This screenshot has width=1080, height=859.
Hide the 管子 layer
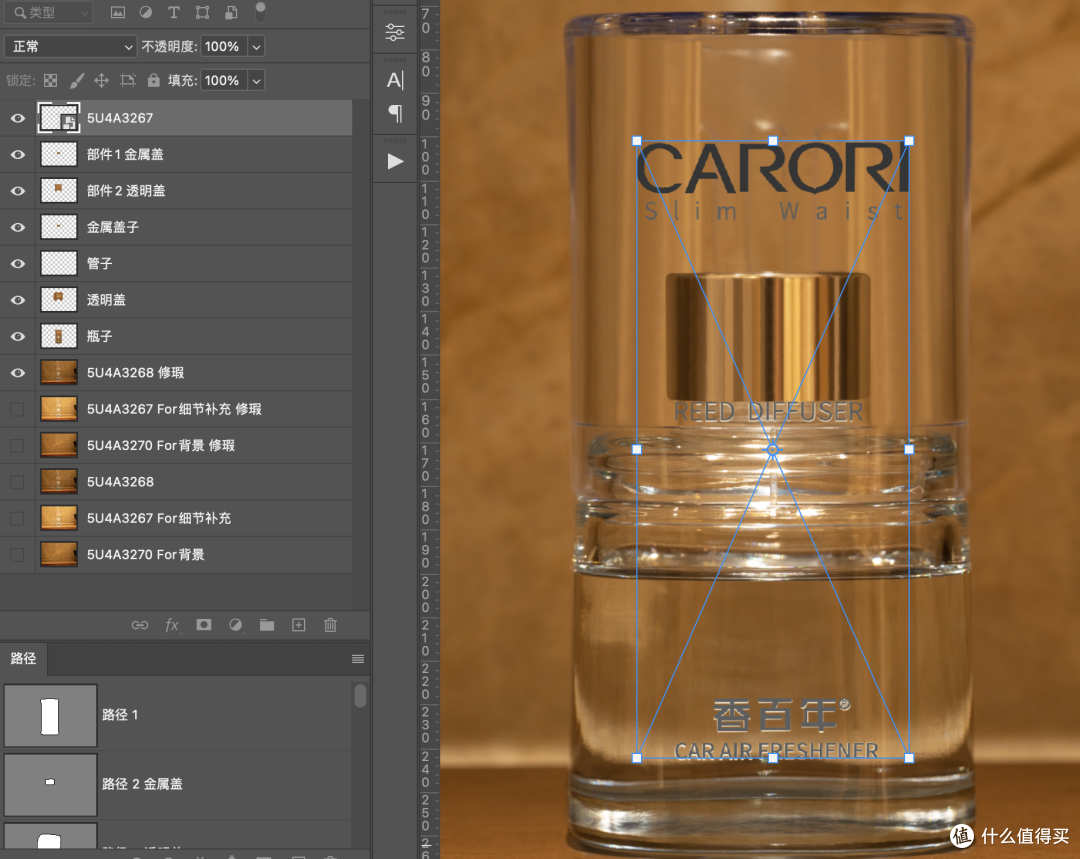tap(18, 264)
